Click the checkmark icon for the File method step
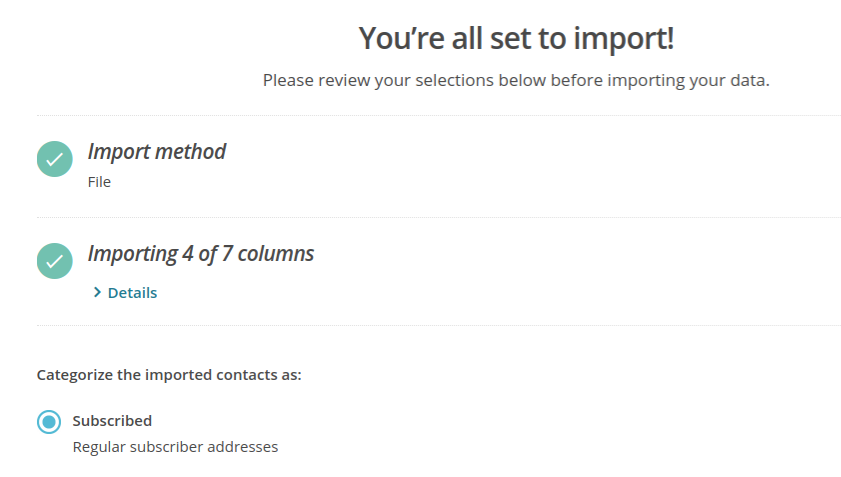841x477 pixels. pos(54,159)
